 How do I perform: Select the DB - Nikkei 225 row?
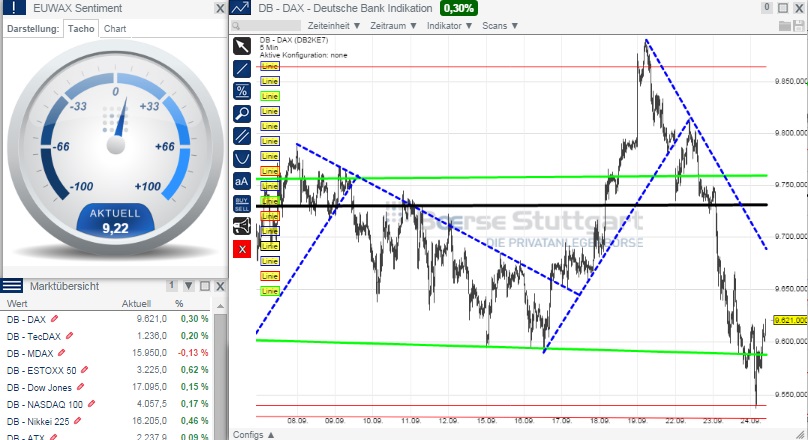[107, 421]
